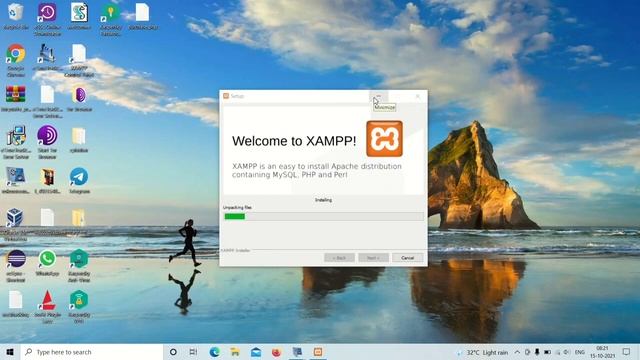Click the taskbar search box
Screen dimensions: 640x360
[x=92, y=352]
